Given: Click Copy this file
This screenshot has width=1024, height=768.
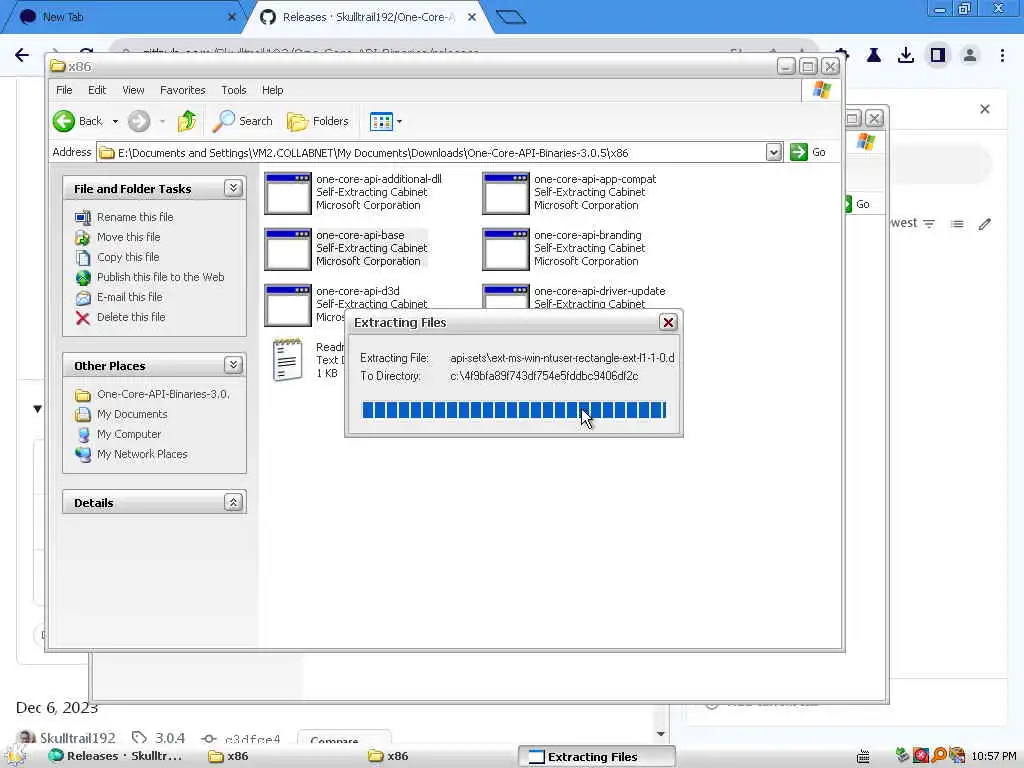Looking at the screenshot, I should click(128, 257).
